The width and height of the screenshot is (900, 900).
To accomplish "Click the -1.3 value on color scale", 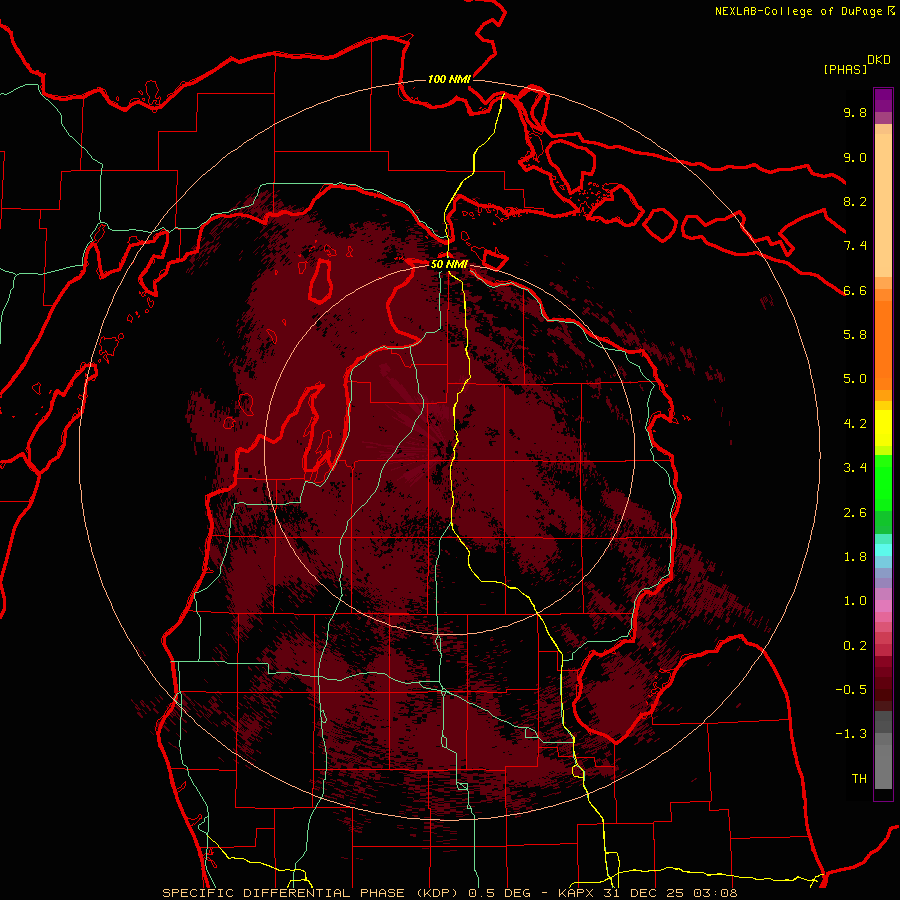I will (x=851, y=734).
